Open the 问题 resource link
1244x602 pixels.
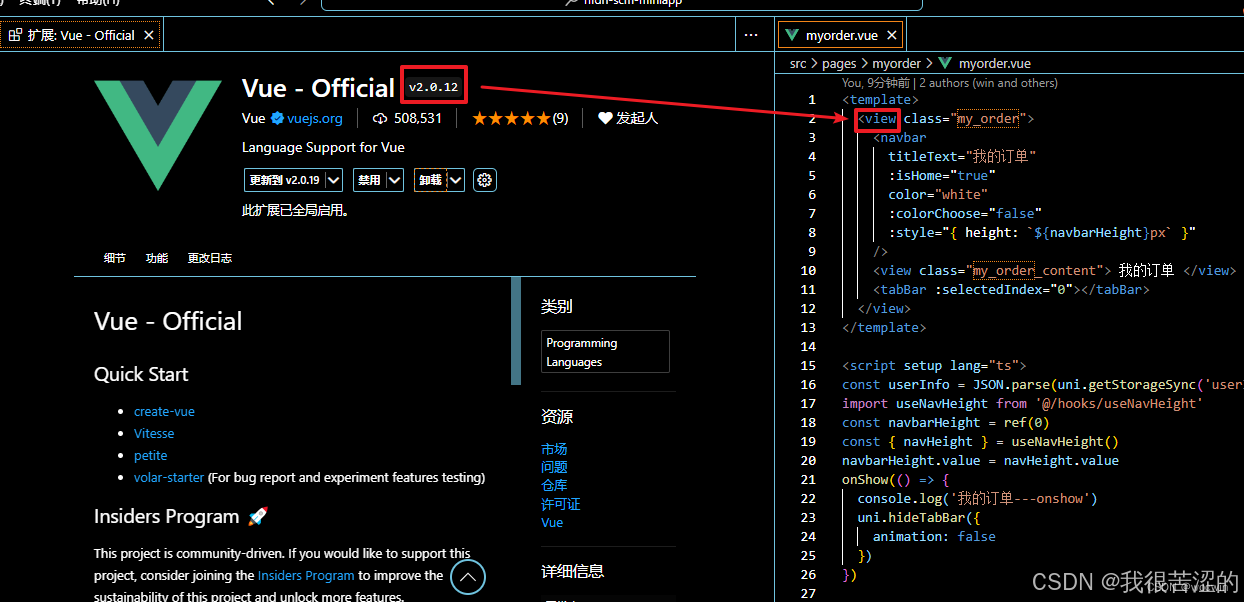click(554, 467)
